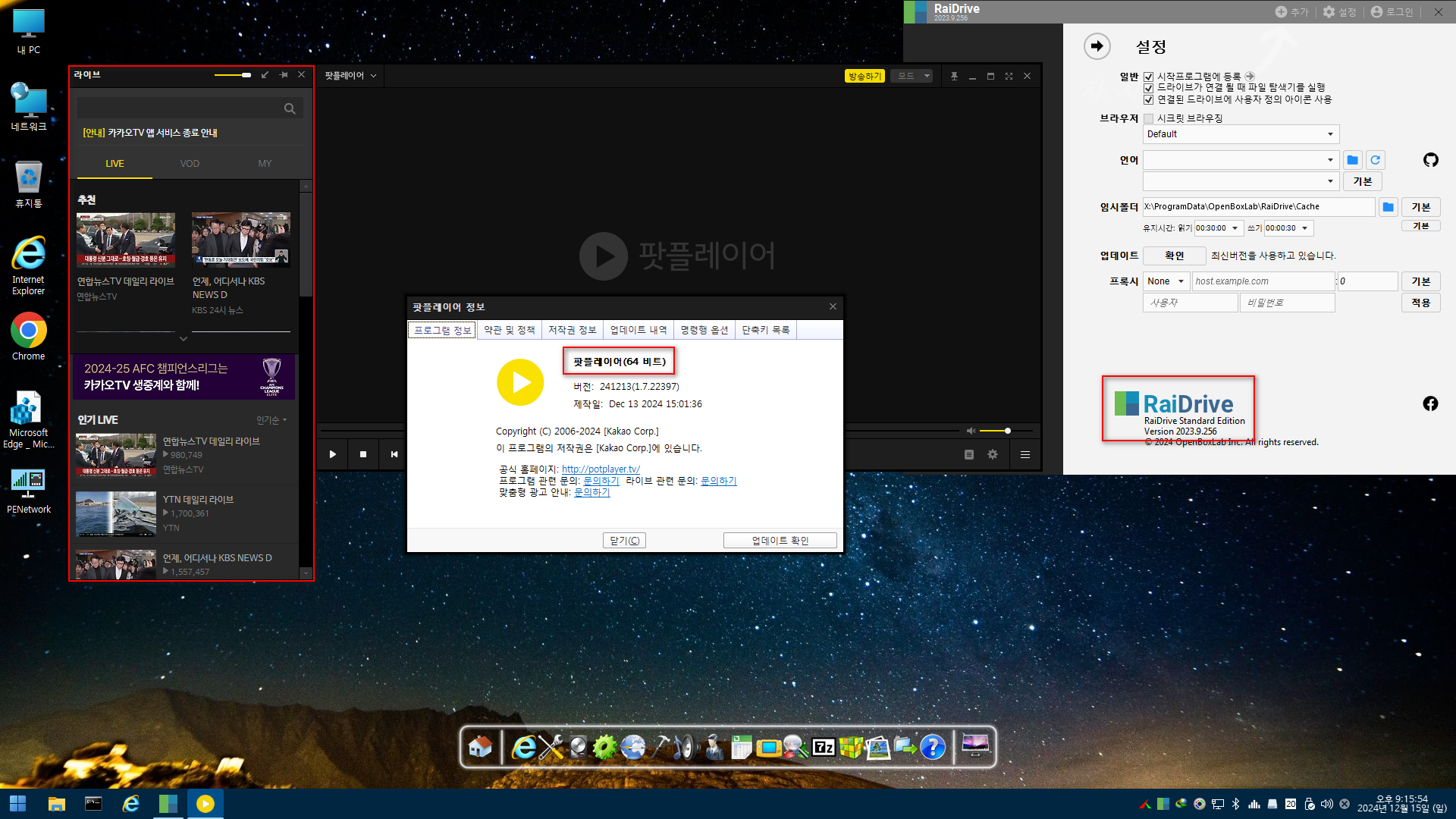Toggle the file explorer on drive connect checkbox
This screenshot has height=819, width=1456.
point(1148,88)
